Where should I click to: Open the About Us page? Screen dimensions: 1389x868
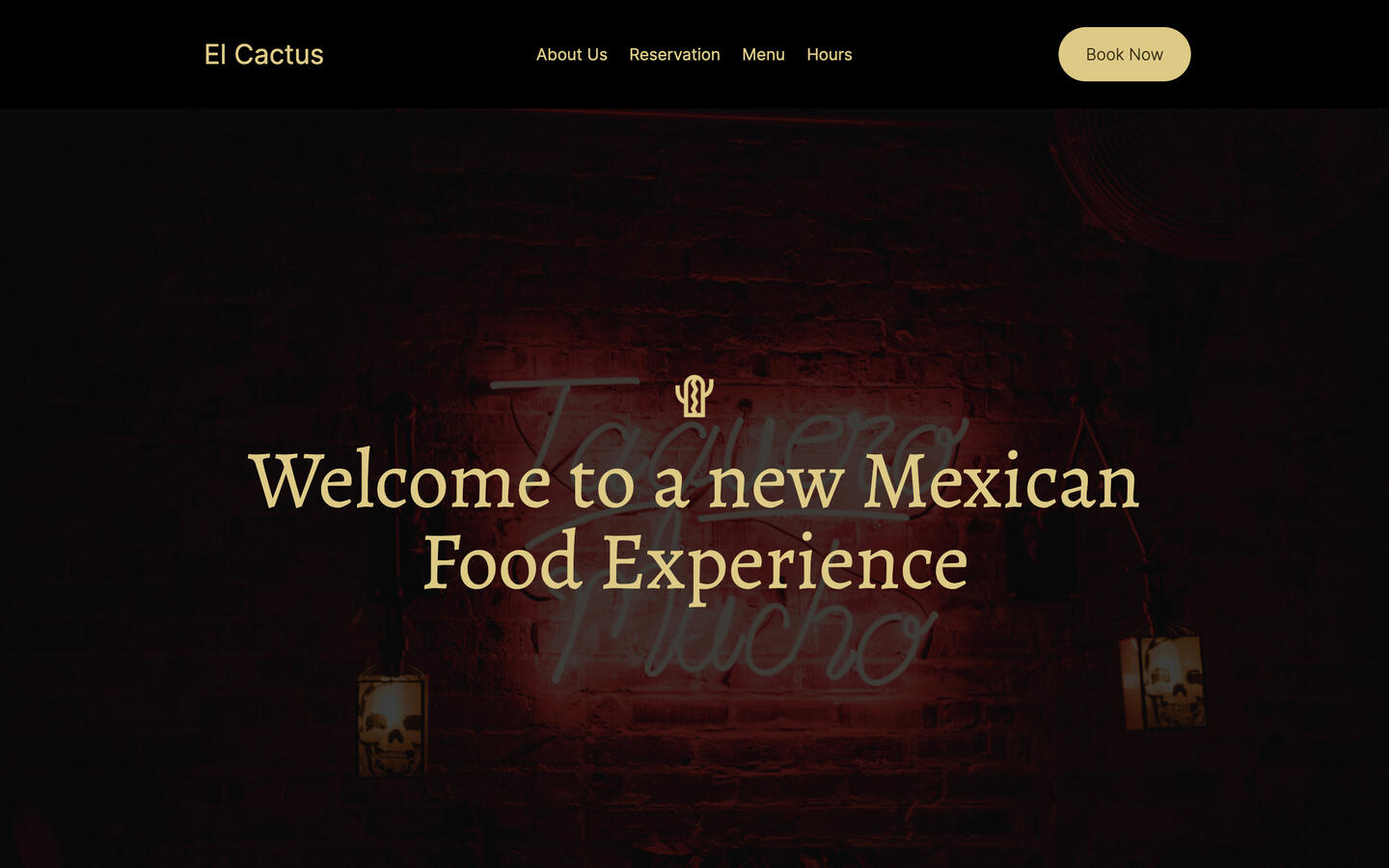click(572, 55)
